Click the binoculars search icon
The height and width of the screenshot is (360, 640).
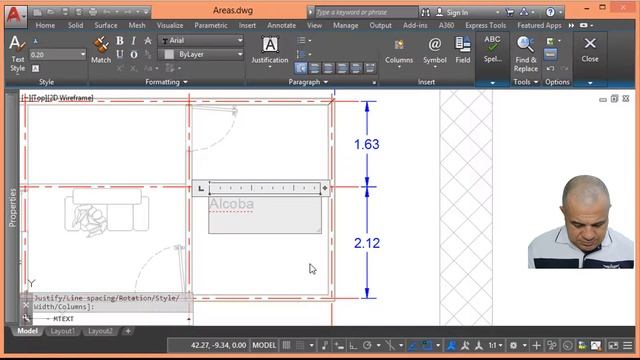click(425, 13)
